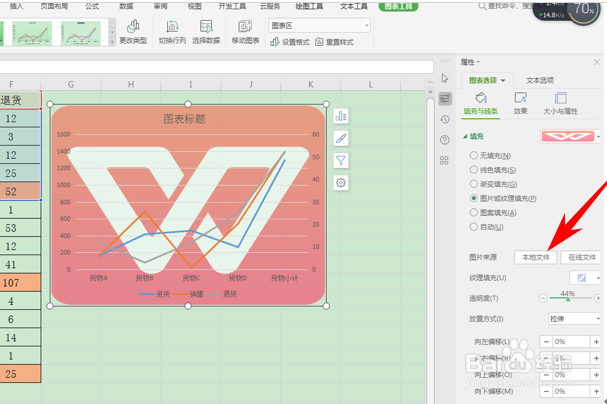Screen dimensions: 607x404
Task: Open the chart settings gear button
Action: (x=341, y=183)
